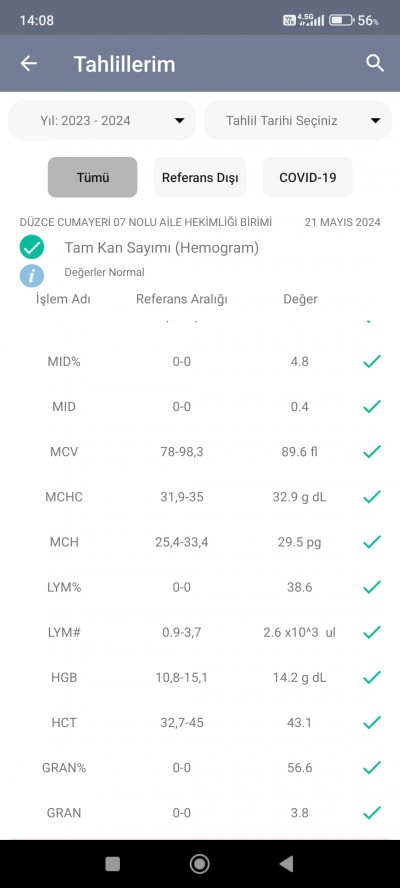The image size is (400, 888).
Task: Tap the blue info icon
Action: coord(32,276)
